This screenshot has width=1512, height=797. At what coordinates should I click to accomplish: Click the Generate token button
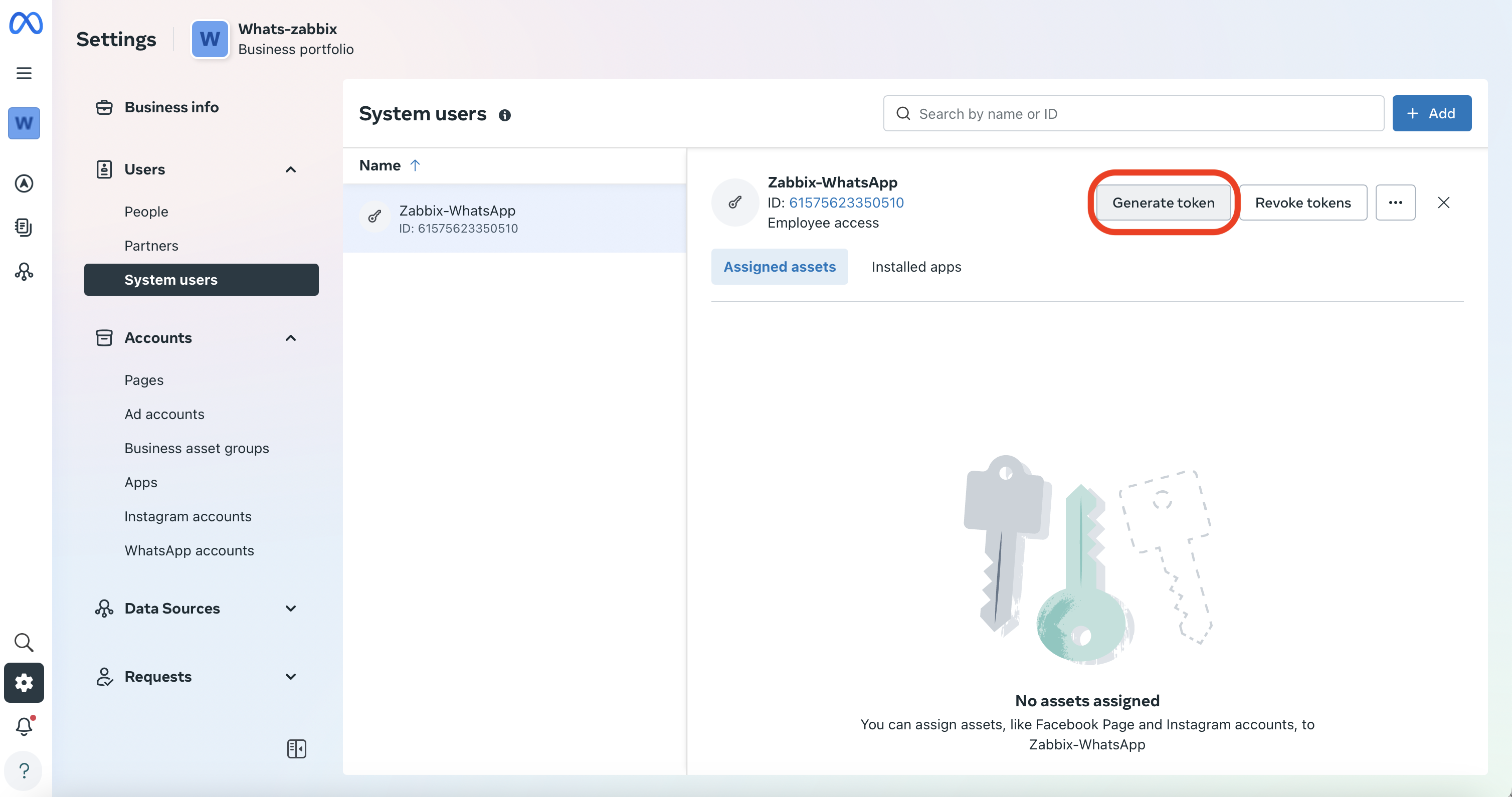point(1164,203)
